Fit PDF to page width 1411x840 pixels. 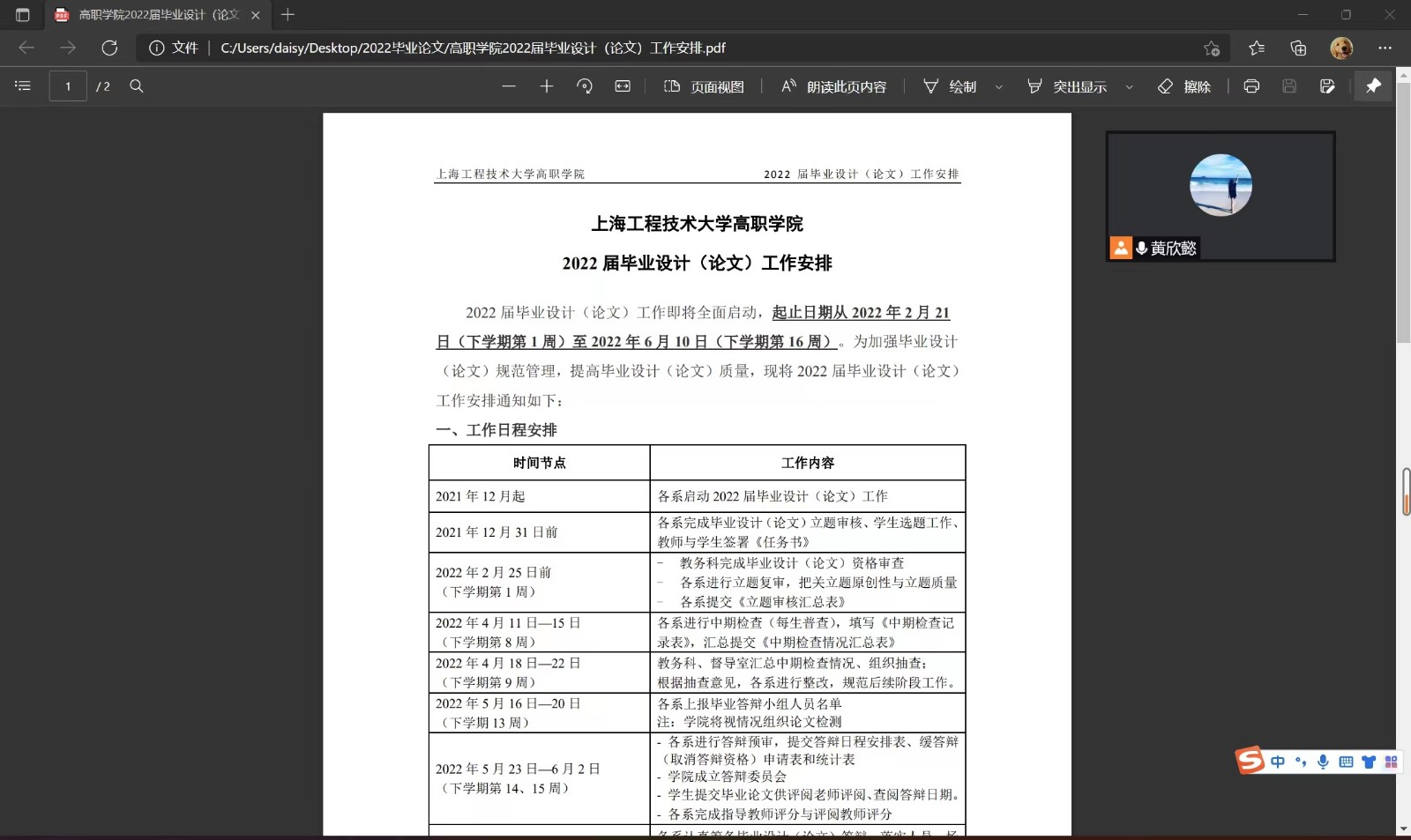point(623,85)
